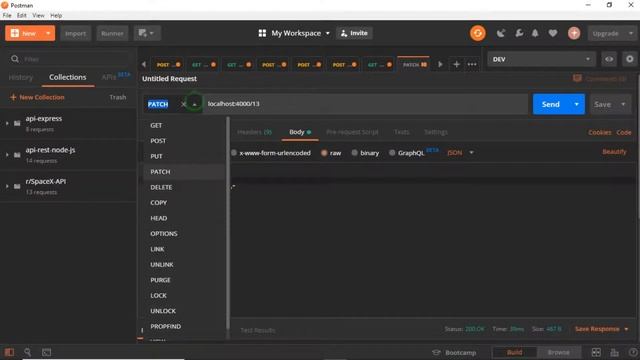640x360 pixels.
Task: Open the Cookies link
Action: [599, 132]
